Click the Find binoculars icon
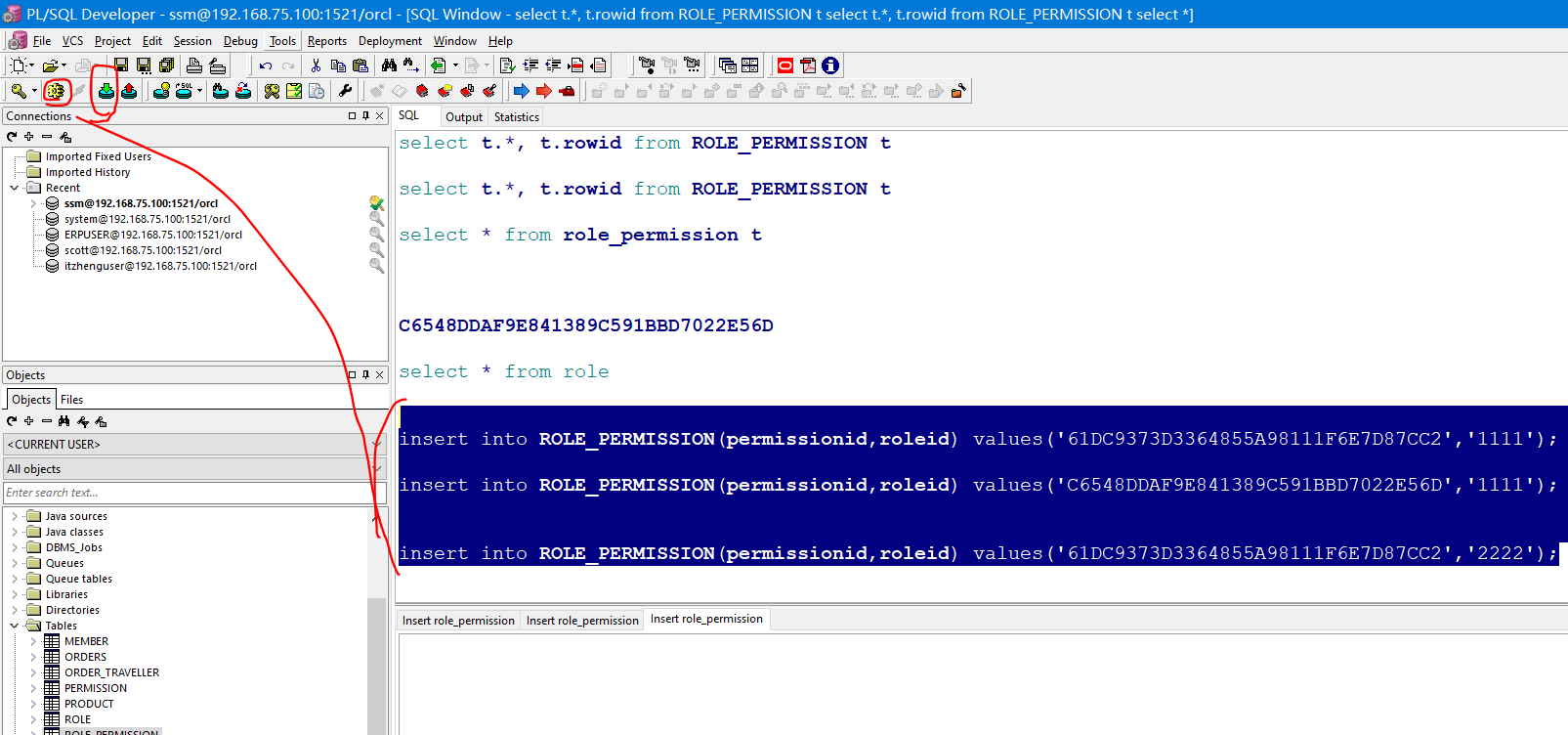This screenshot has width=1568, height=735. [389, 65]
